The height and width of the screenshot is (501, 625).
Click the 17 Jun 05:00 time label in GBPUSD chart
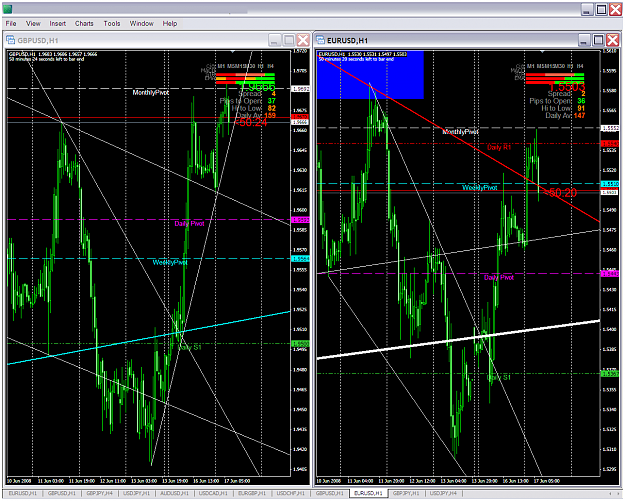237,481
